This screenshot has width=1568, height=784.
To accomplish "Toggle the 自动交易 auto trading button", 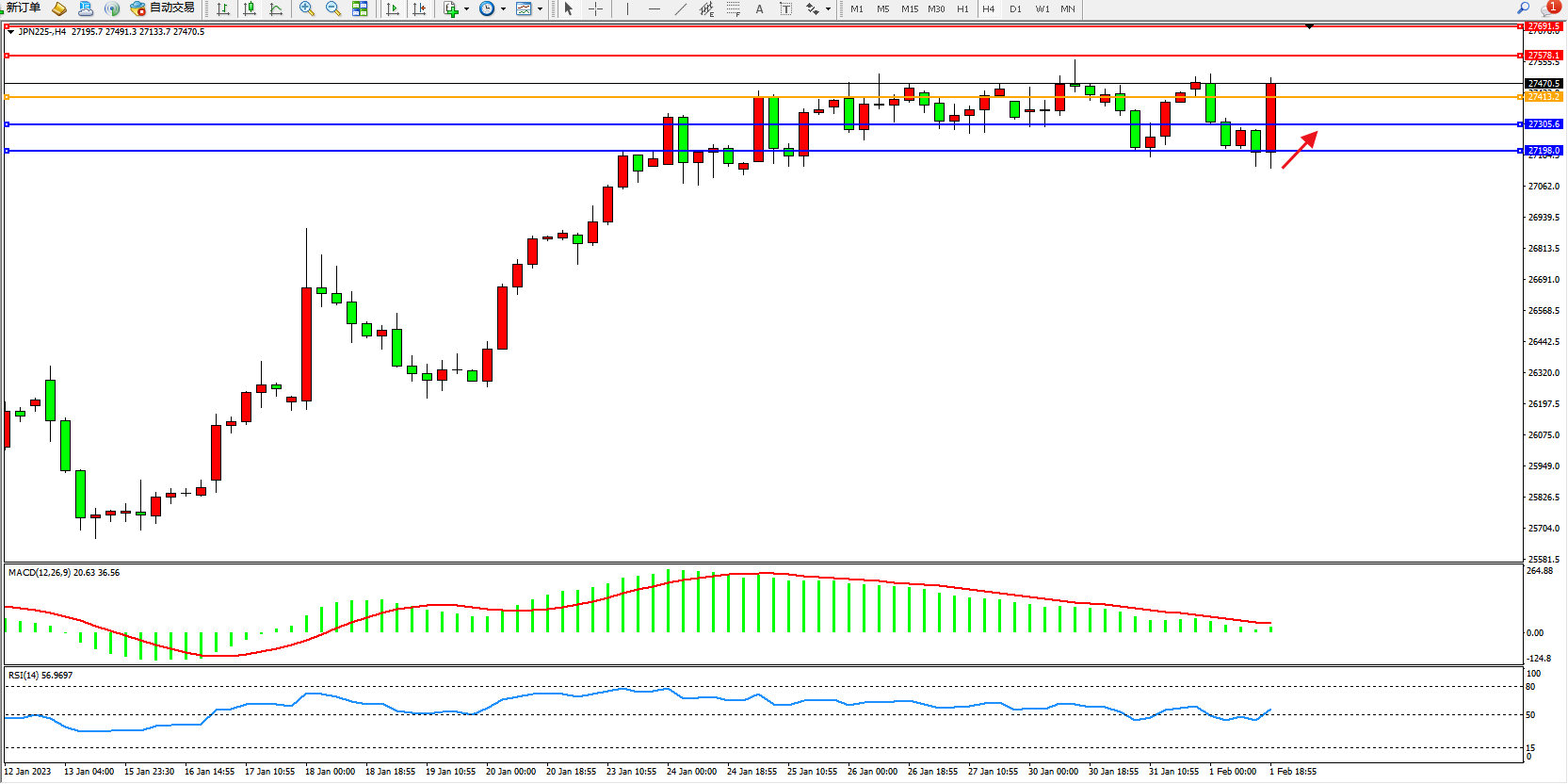I will tap(162, 8).
